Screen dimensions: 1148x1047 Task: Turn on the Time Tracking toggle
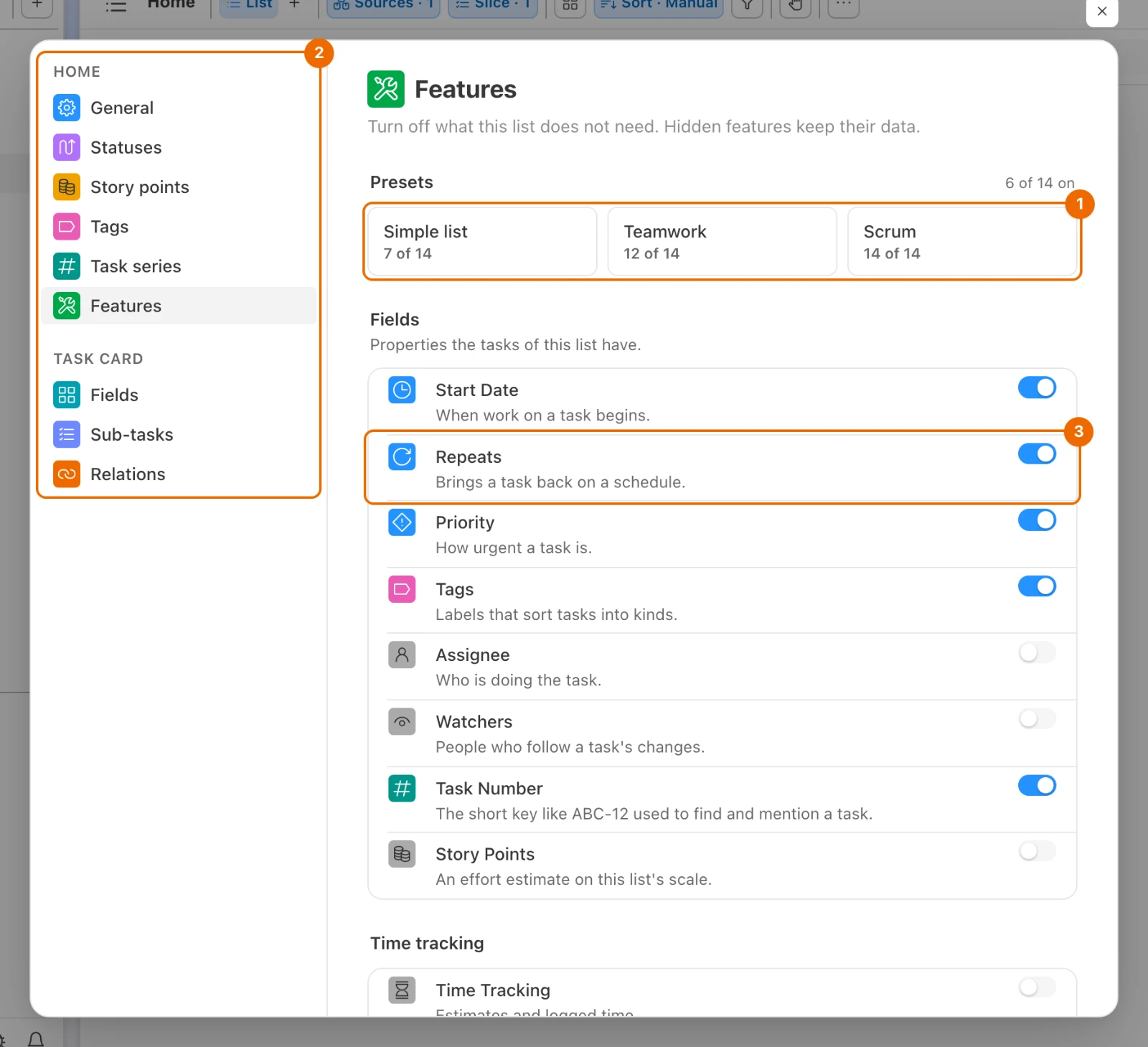[1037, 987]
